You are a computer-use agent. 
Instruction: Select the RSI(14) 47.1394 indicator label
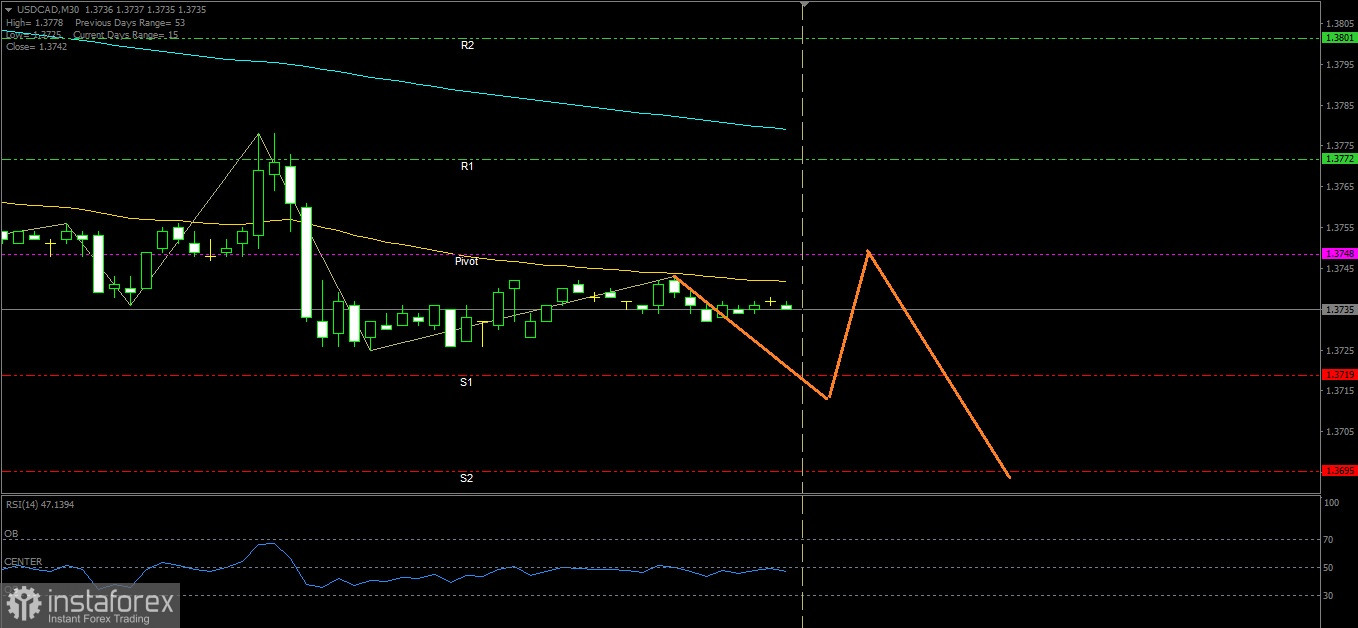[x=40, y=504]
